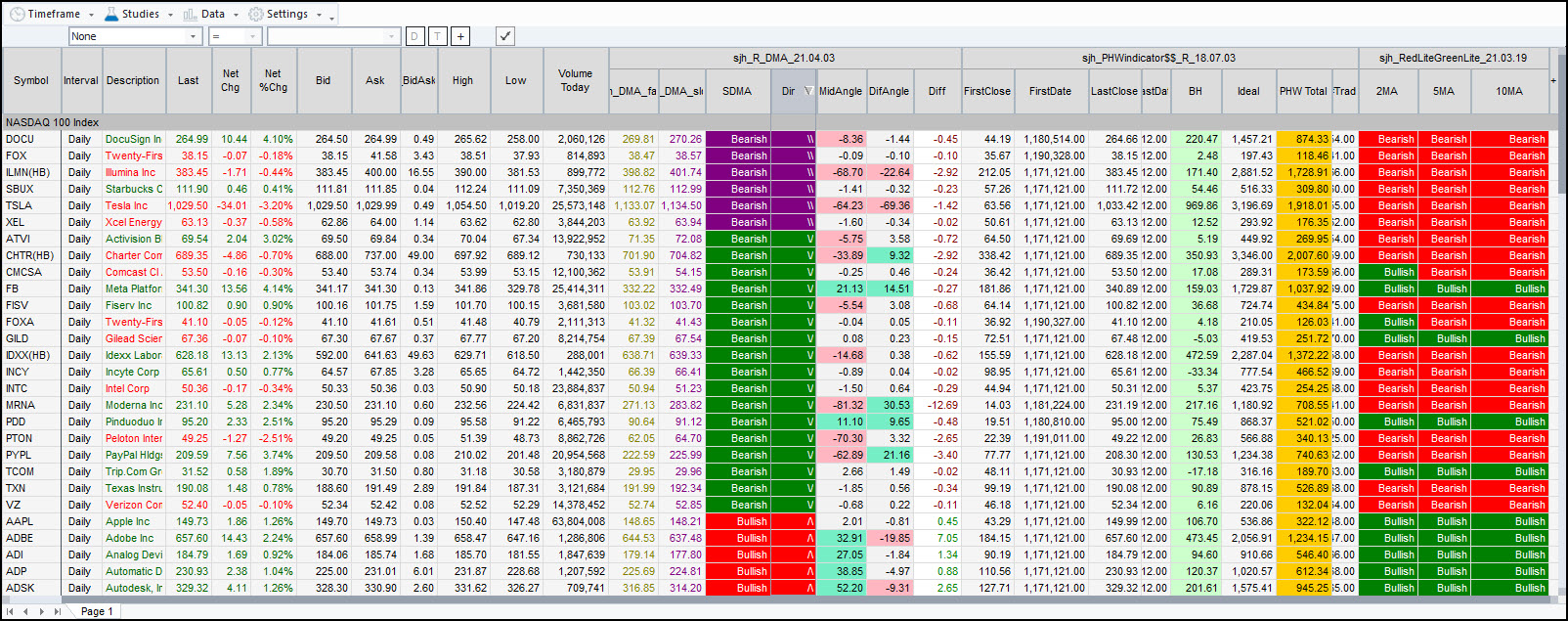Open the Studies menu
The image size is (1568, 621).
coord(138,14)
